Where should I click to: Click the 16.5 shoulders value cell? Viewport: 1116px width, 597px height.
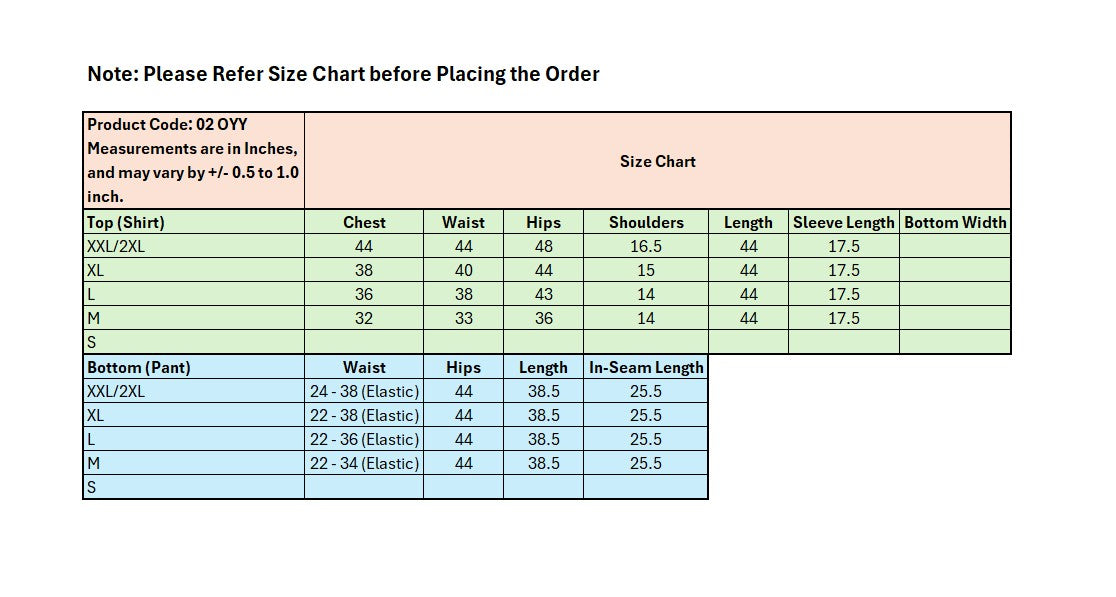tap(646, 247)
